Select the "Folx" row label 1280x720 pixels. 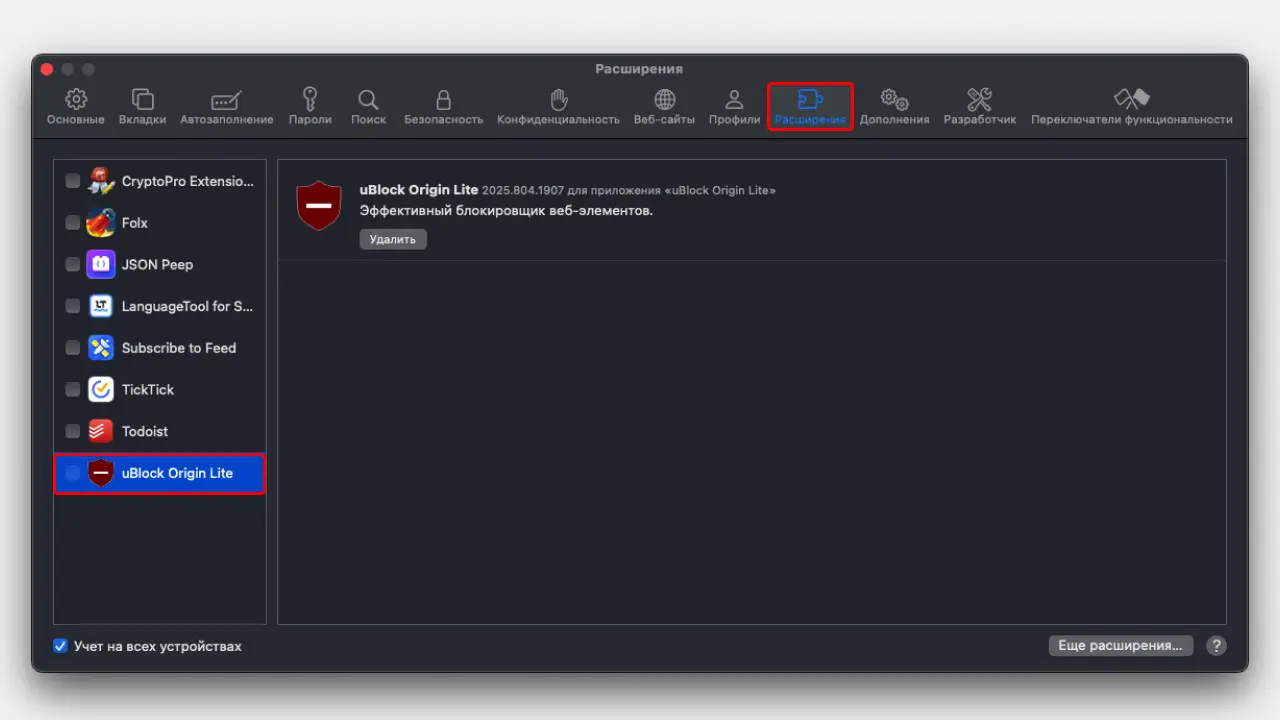(x=135, y=223)
